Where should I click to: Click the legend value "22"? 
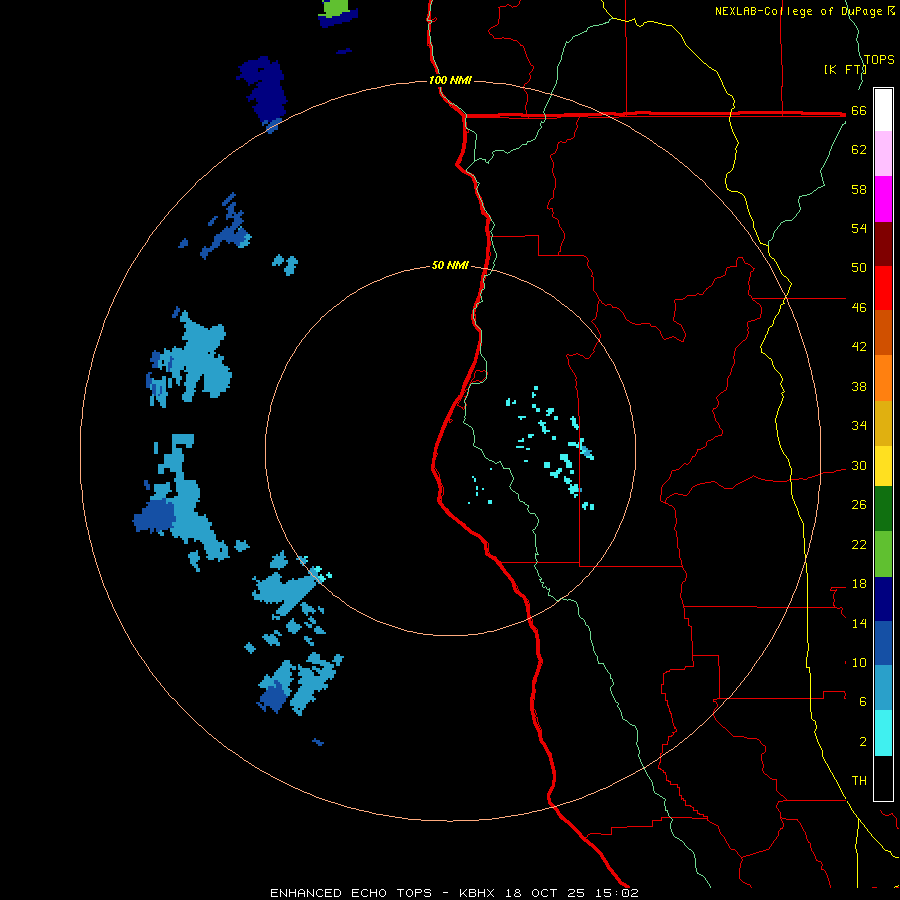click(x=859, y=544)
